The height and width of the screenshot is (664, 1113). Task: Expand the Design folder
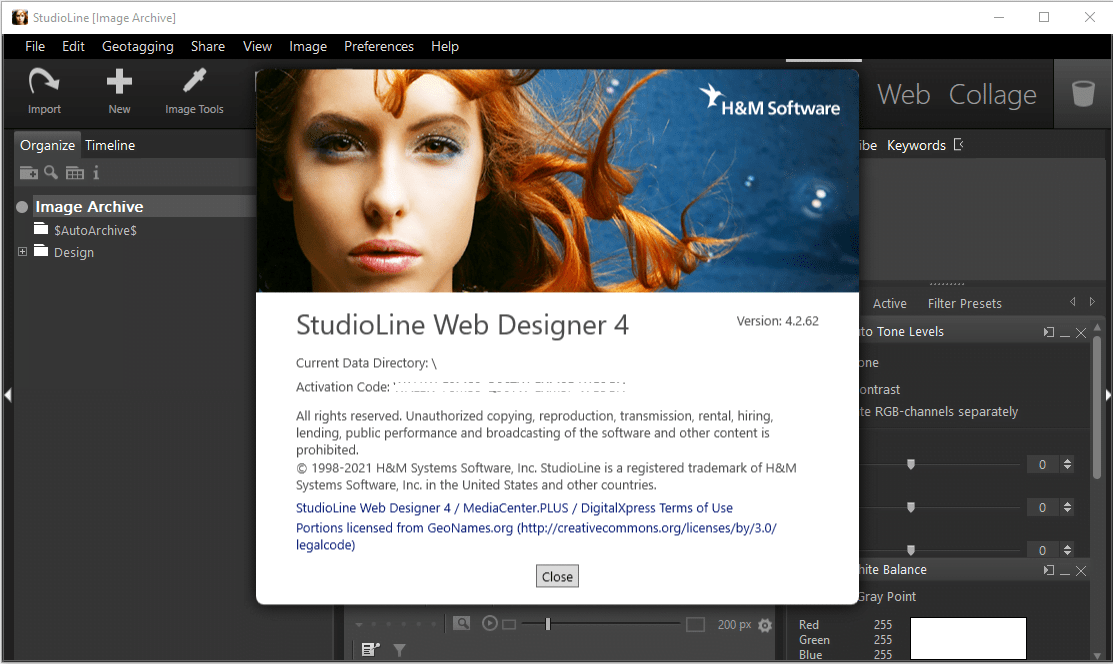coord(22,252)
